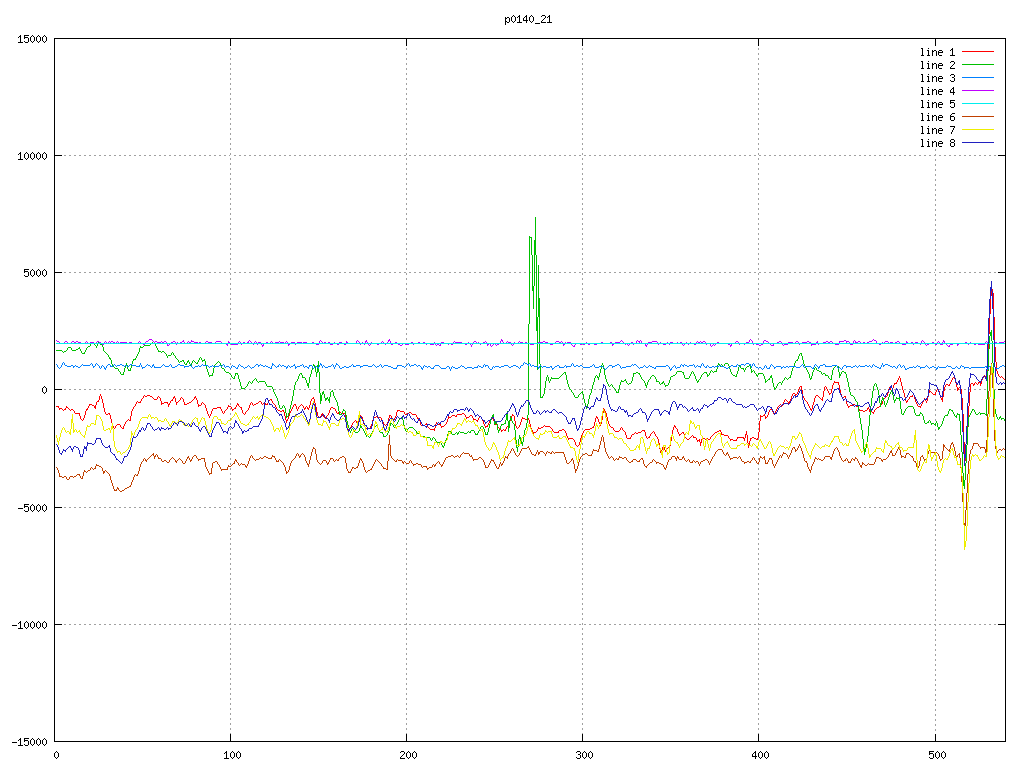Click the 0 label on the y-axis
Screen dimensions: 1024x768
45,390
